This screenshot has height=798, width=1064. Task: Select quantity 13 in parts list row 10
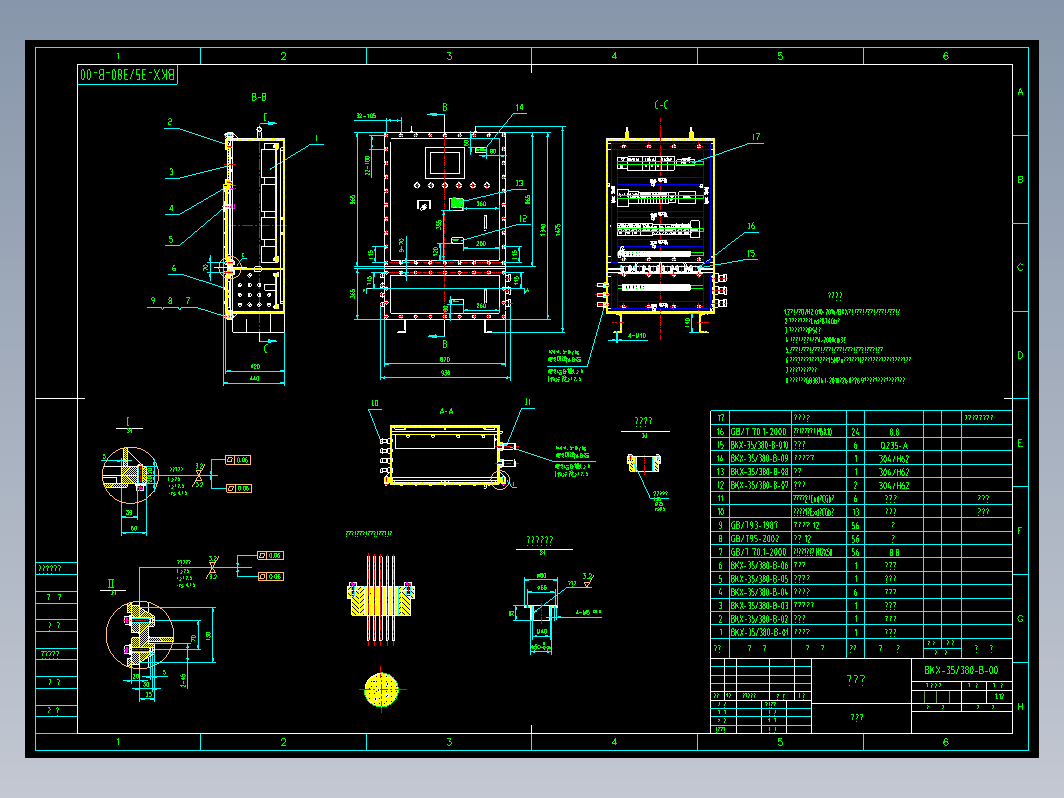click(855, 512)
